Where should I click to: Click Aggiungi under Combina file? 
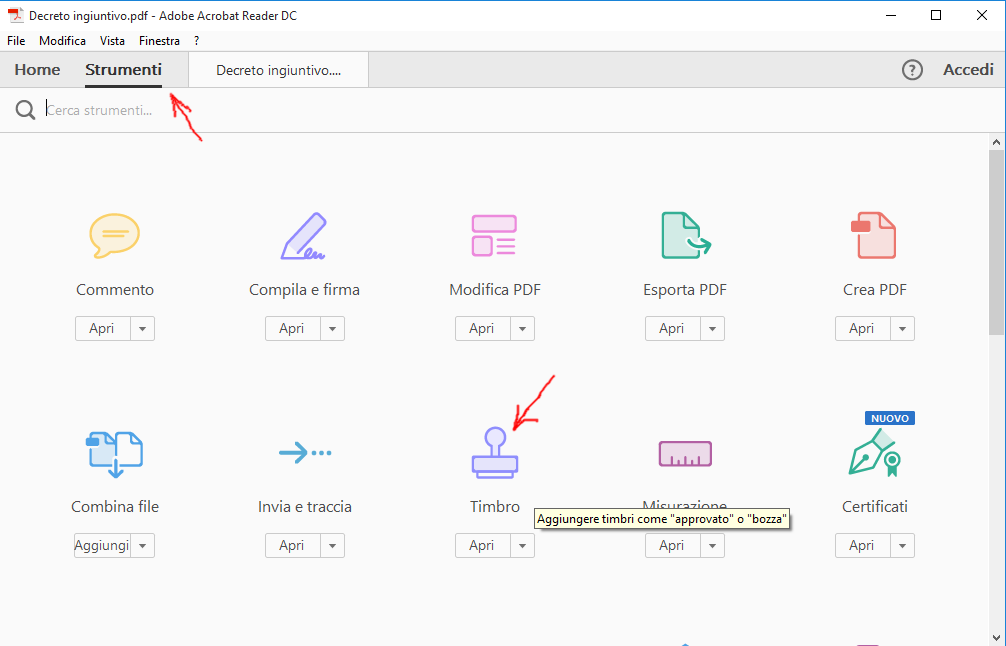coord(103,545)
